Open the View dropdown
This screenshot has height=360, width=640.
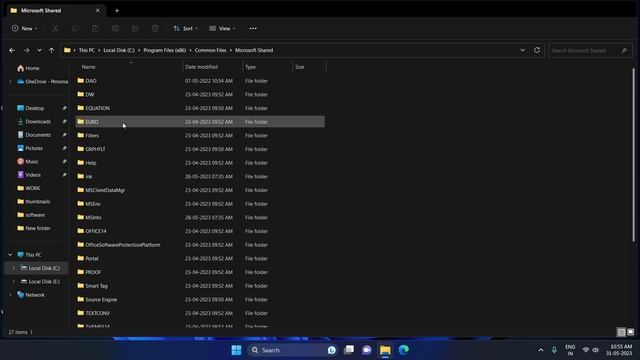[222, 29]
